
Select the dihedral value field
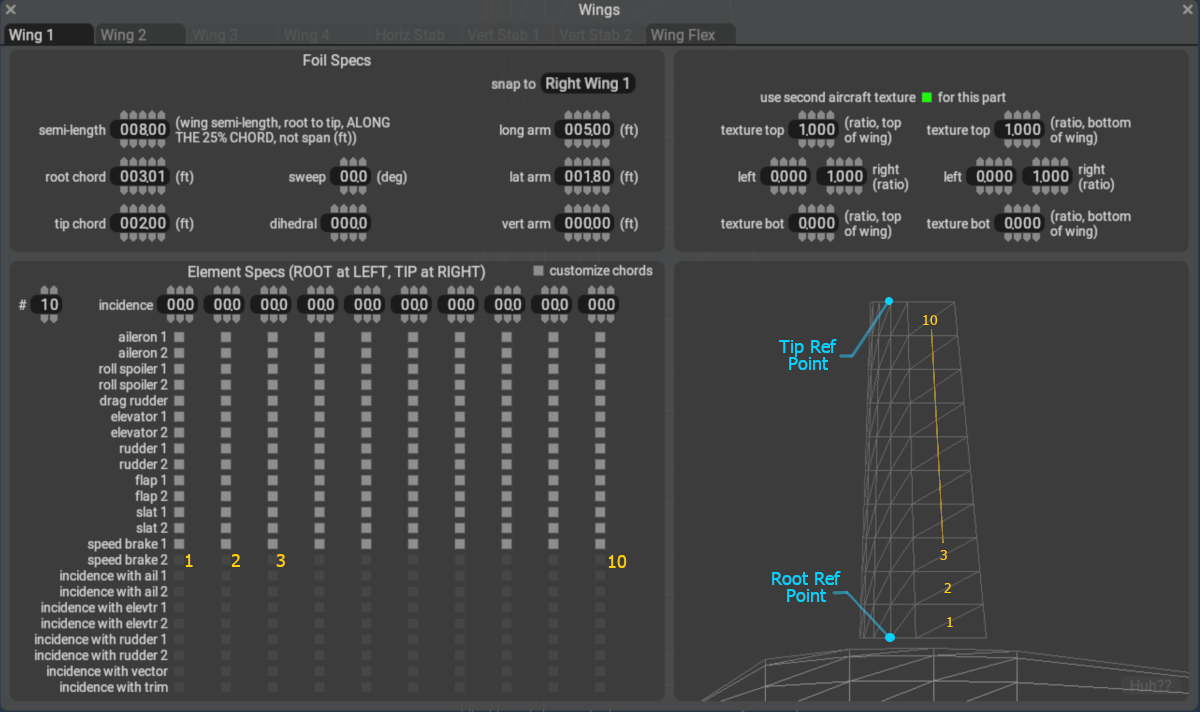pos(349,224)
